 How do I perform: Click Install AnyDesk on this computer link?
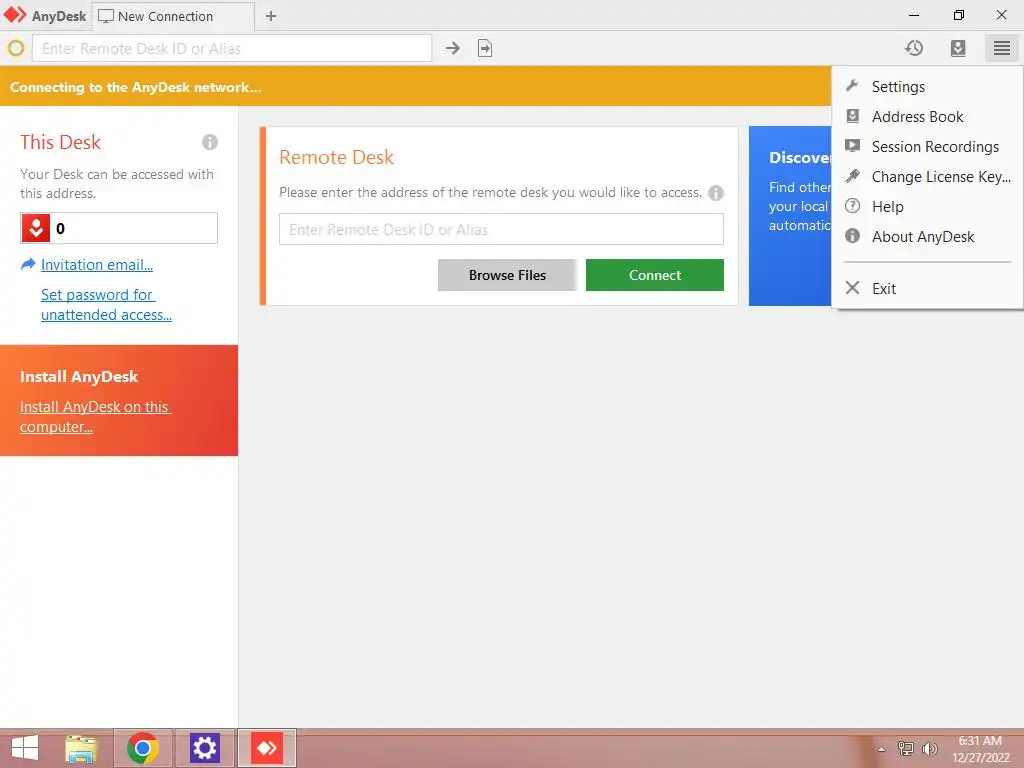[x=95, y=417]
